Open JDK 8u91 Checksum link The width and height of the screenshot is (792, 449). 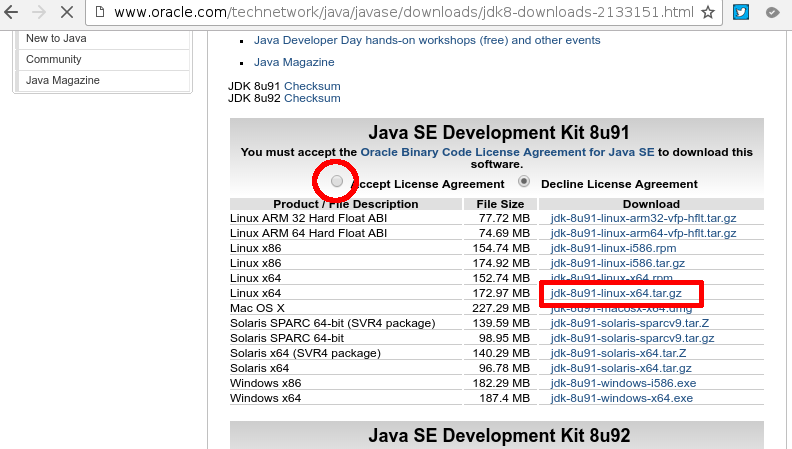[312, 86]
